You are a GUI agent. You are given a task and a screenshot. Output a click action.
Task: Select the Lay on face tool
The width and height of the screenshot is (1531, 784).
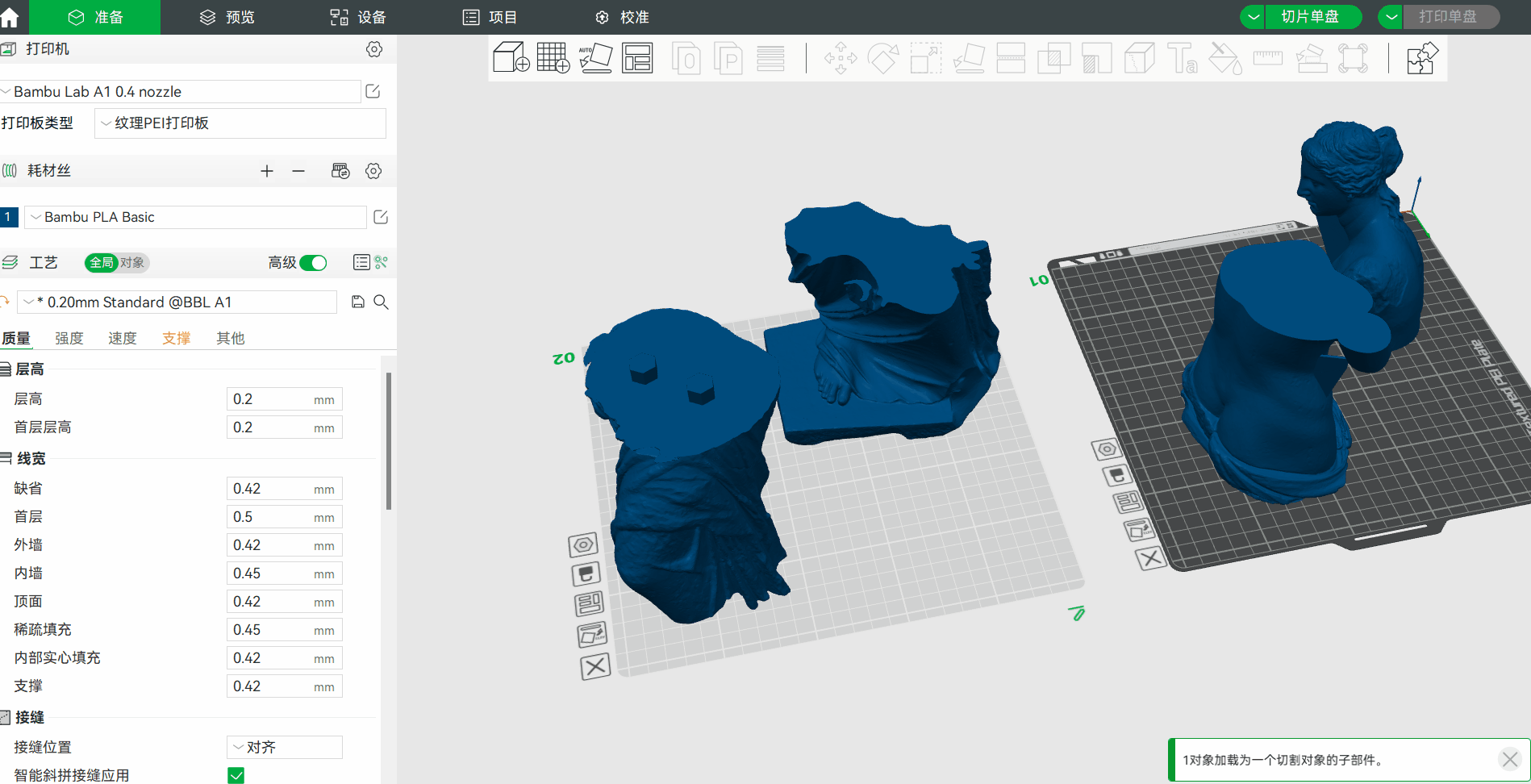click(x=969, y=58)
